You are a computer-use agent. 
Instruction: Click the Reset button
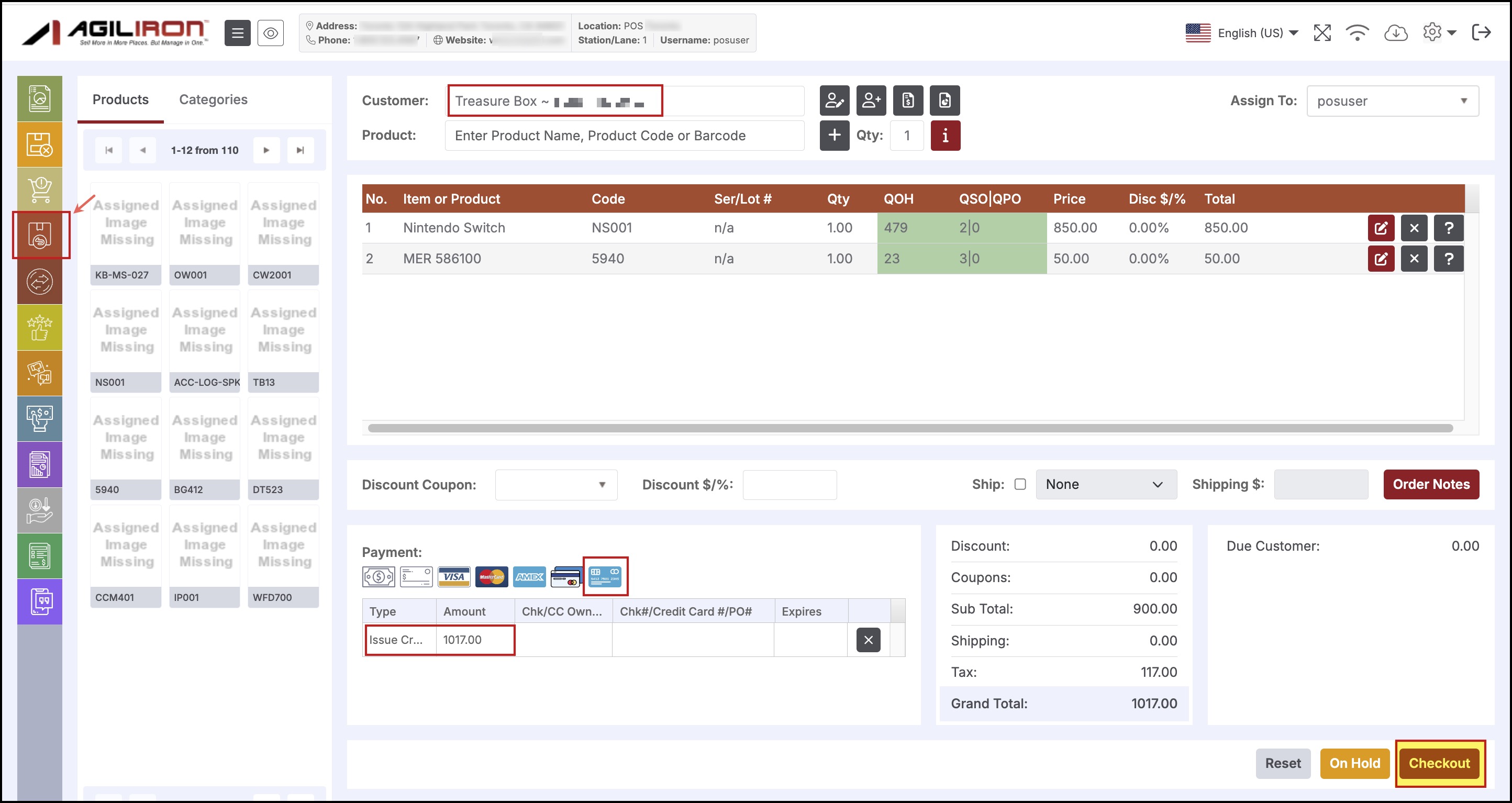tap(1283, 763)
